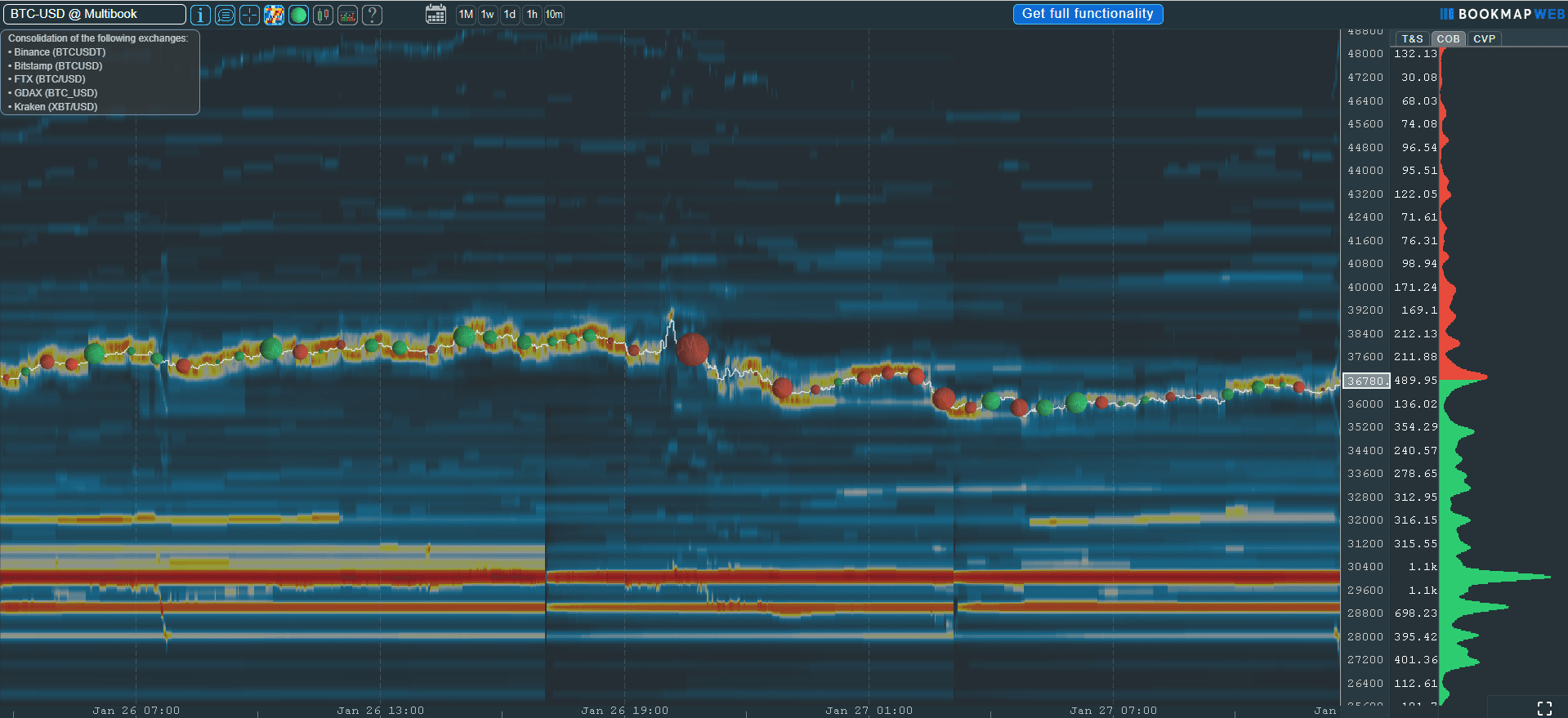Open the chat bubble icon
This screenshot has height=718, width=1568.
[x=225, y=15]
